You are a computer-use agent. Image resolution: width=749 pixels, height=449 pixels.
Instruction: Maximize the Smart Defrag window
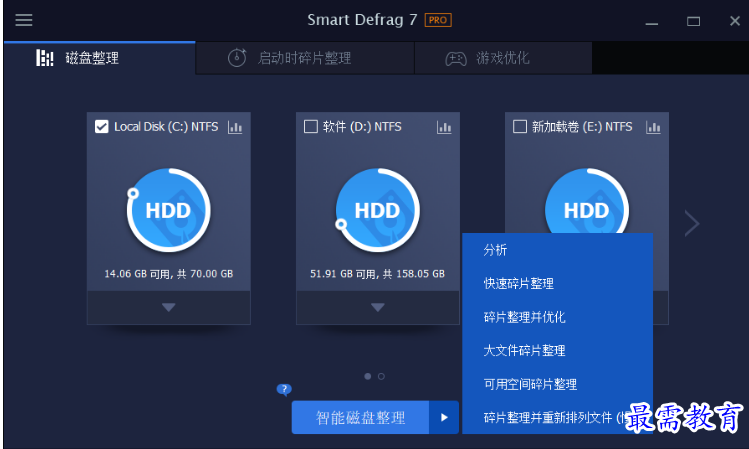[693, 21]
